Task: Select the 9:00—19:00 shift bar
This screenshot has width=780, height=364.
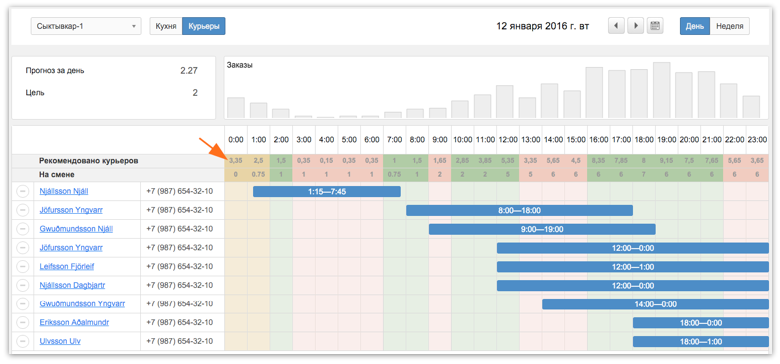Action: pyautogui.click(x=542, y=229)
